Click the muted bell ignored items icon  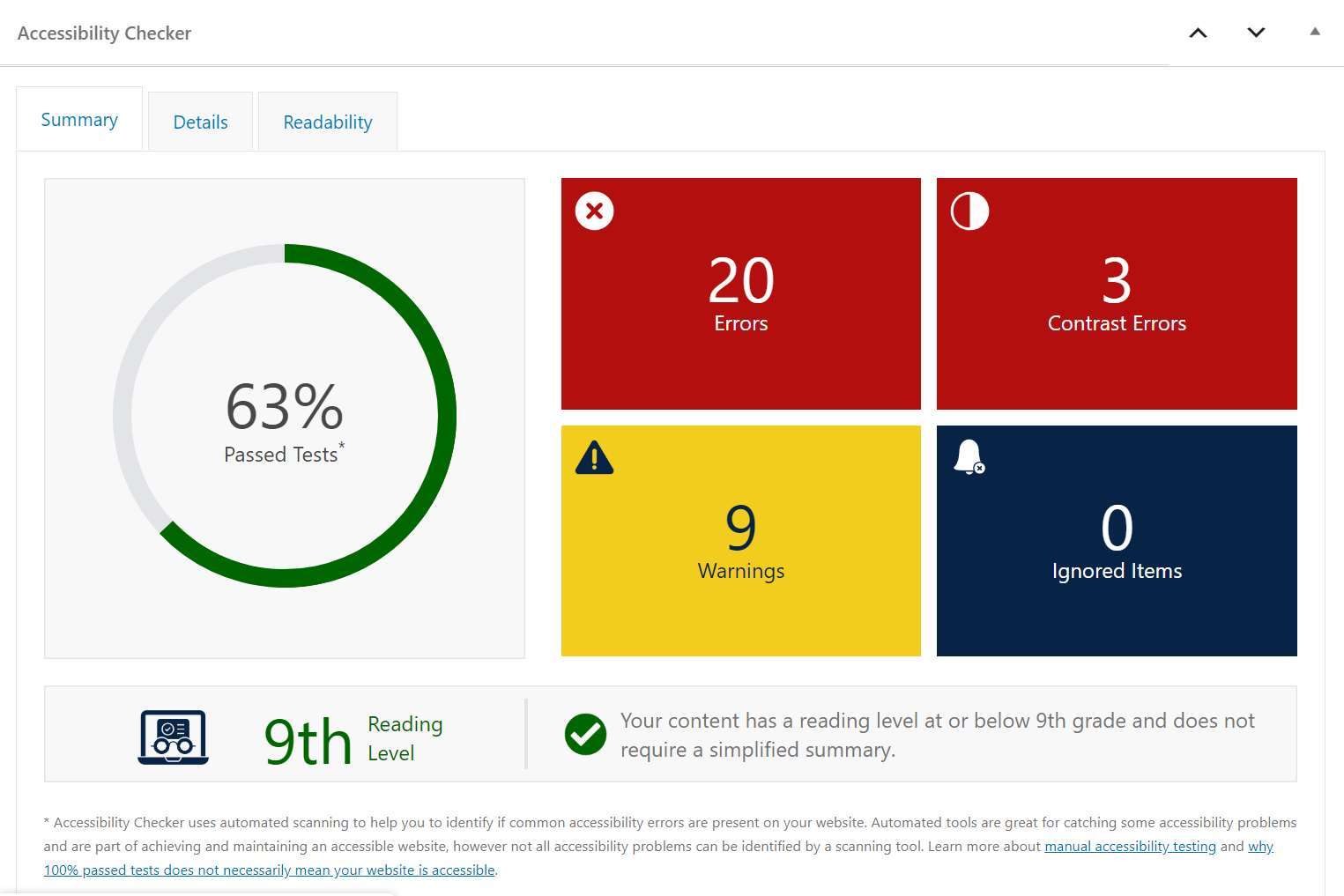pyautogui.click(x=969, y=457)
